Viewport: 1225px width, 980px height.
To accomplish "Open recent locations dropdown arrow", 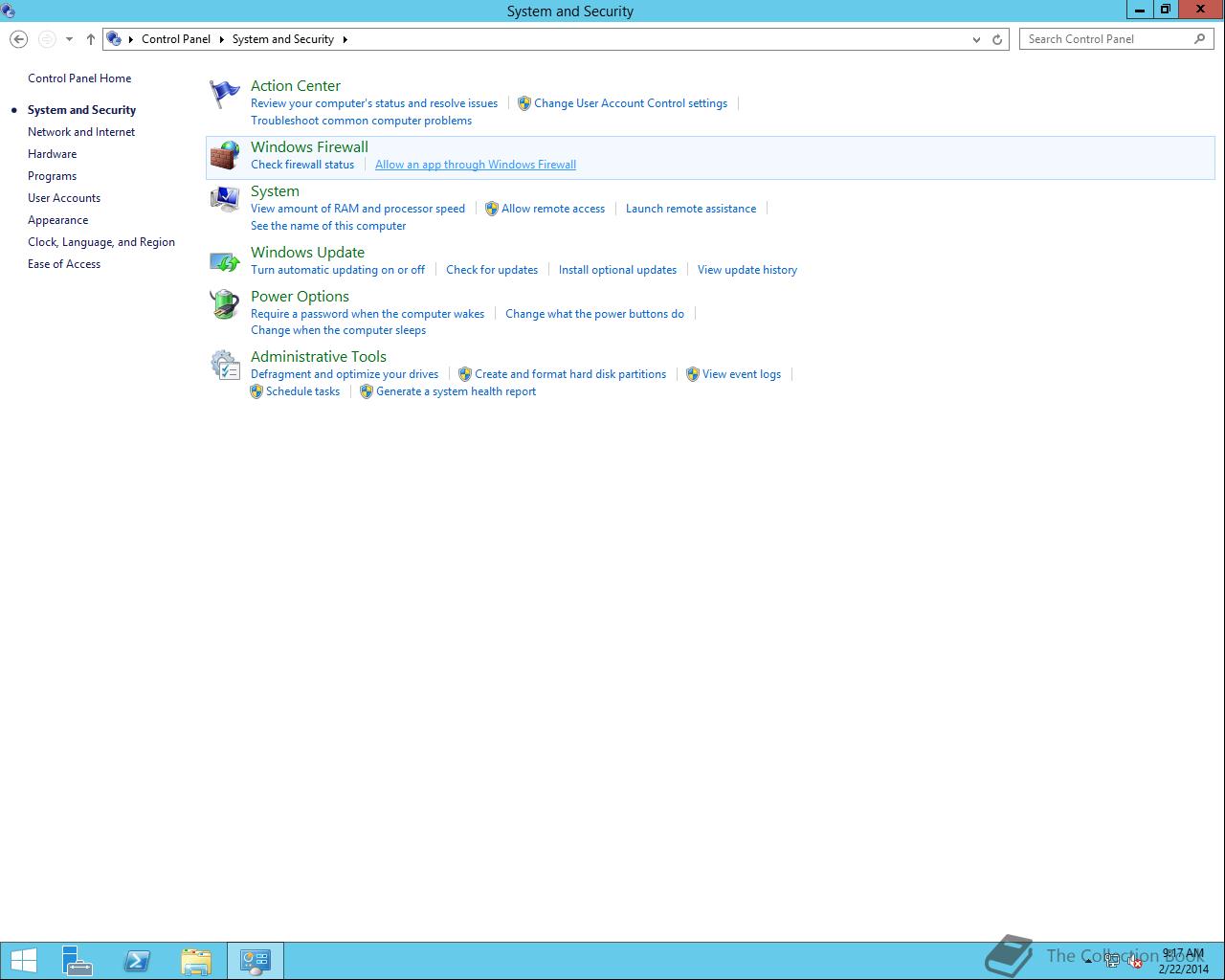I will click(x=69, y=39).
